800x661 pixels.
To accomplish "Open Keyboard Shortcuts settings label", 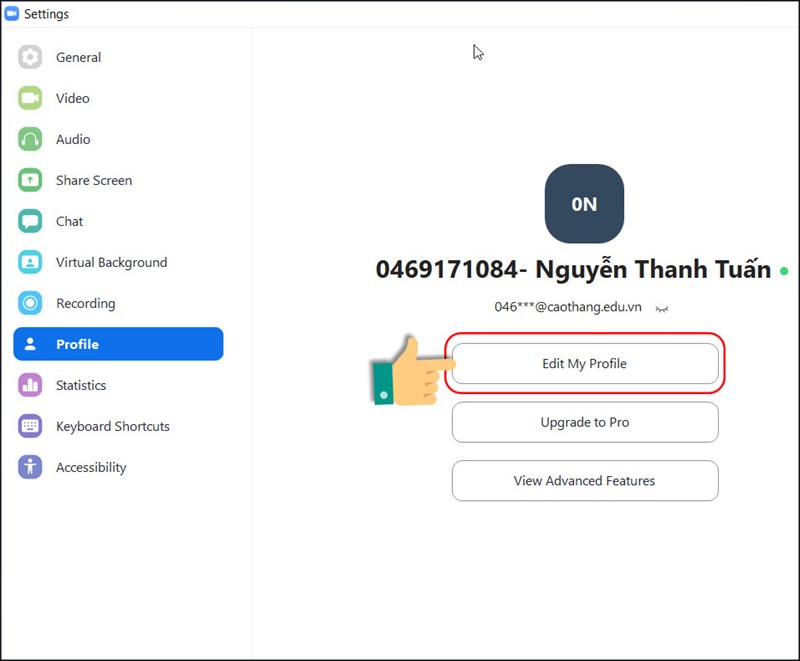I will click(112, 427).
